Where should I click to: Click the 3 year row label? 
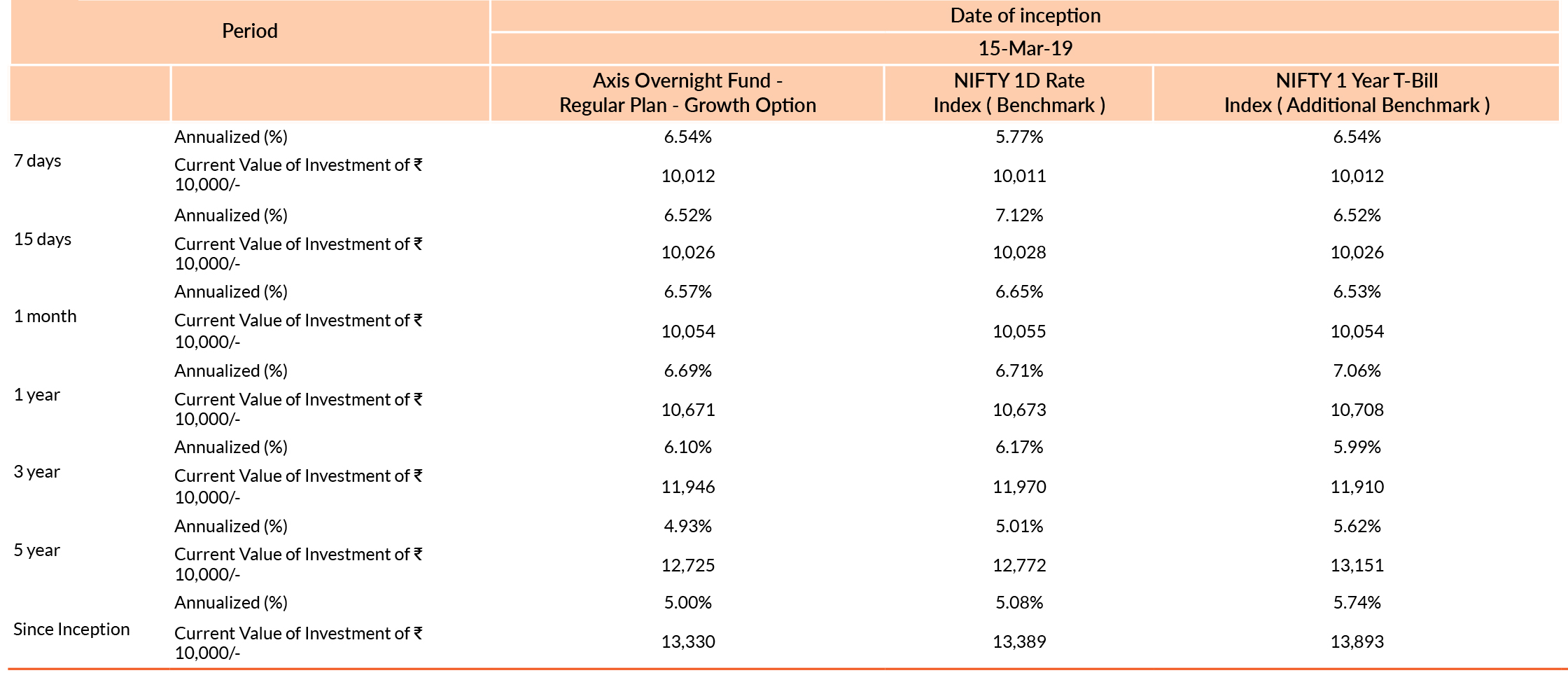pyautogui.click(x=37, y=472)
